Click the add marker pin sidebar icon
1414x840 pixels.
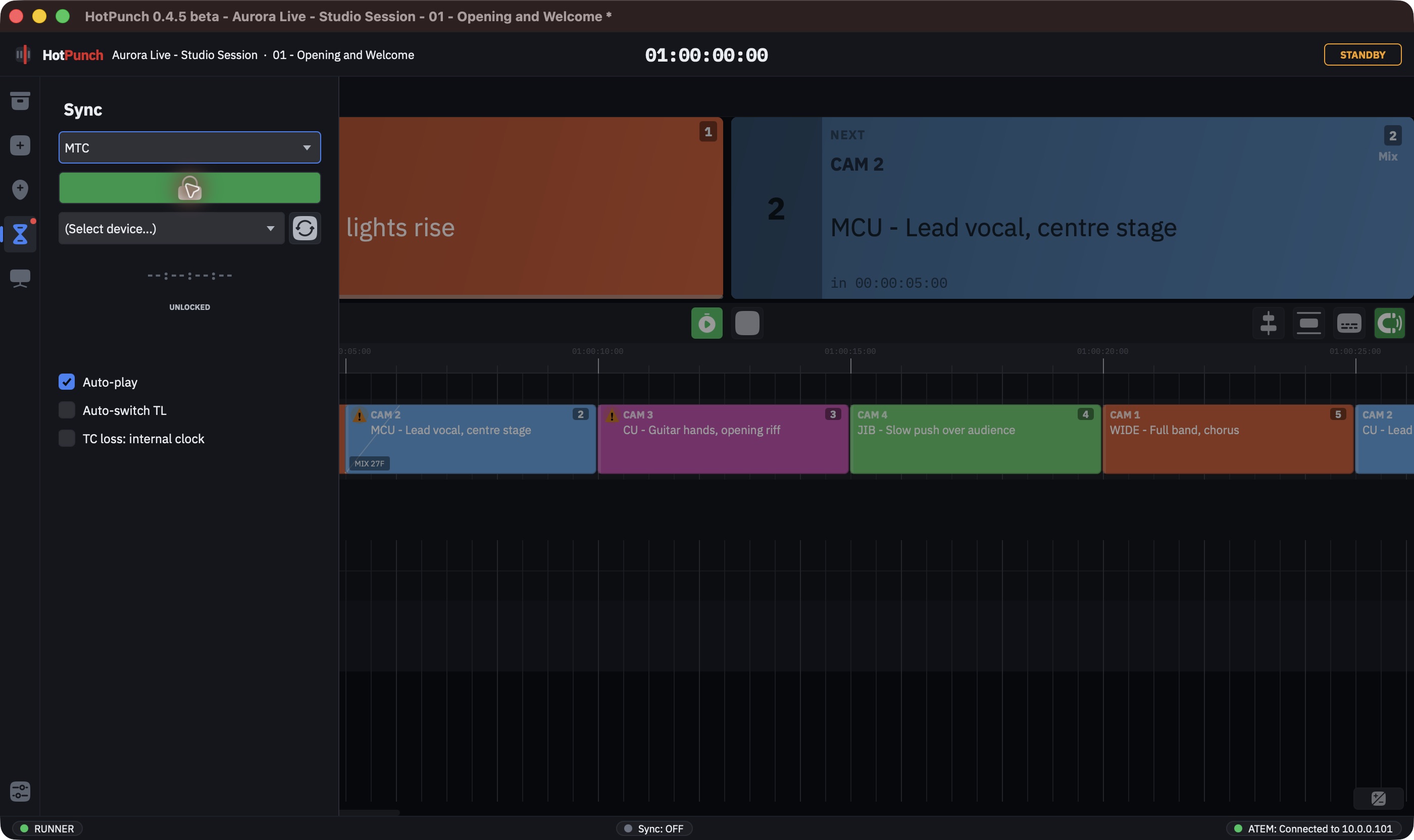pyautogui.click(x=20, y=190)
